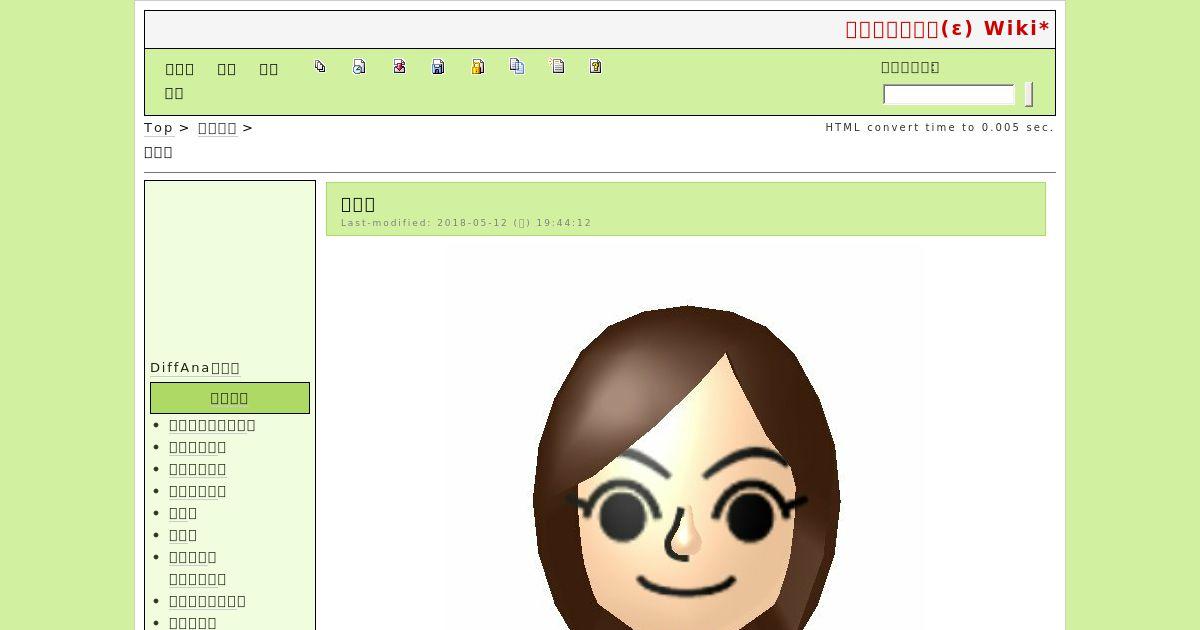
Task: Open the page backup clock icon
Action: 359,67
